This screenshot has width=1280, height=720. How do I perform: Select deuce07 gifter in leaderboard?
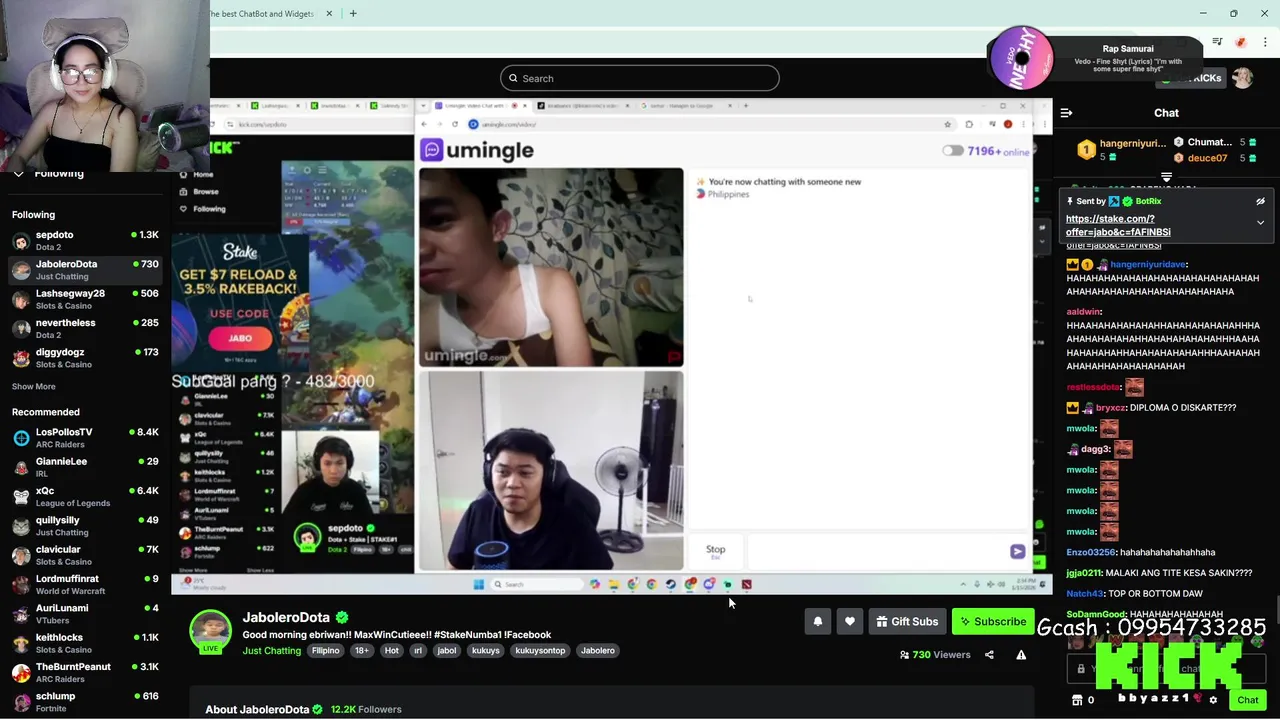[1214, 158]
